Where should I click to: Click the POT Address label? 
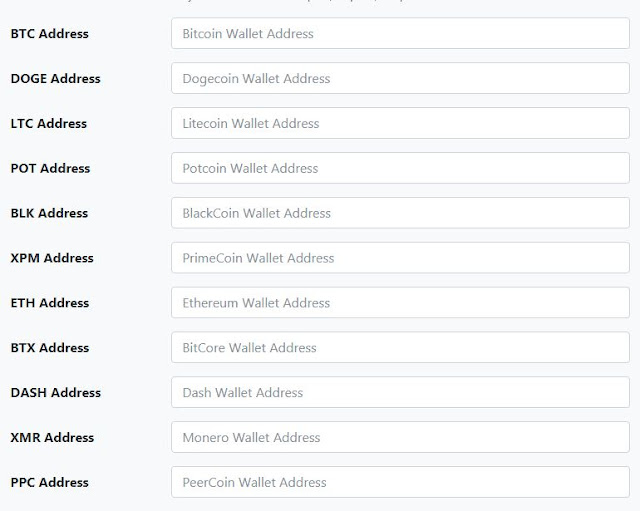coord(50,169)
